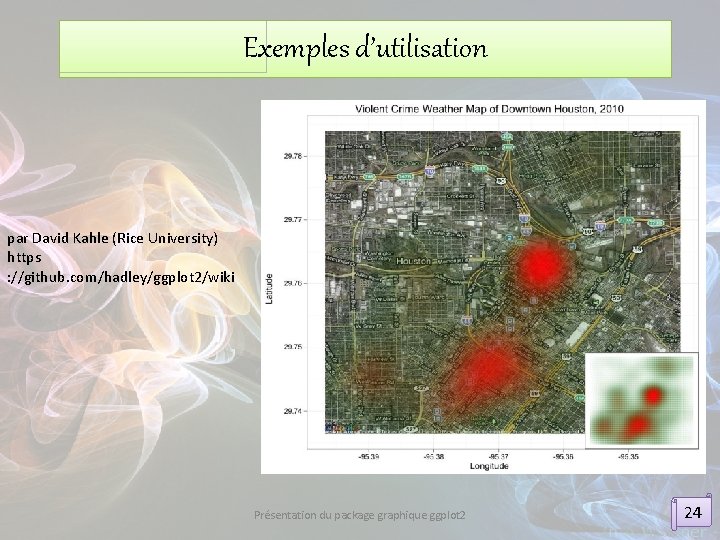Click the longitude tick label -95.39
Screen dimensions: 720x540
(369, 457)
